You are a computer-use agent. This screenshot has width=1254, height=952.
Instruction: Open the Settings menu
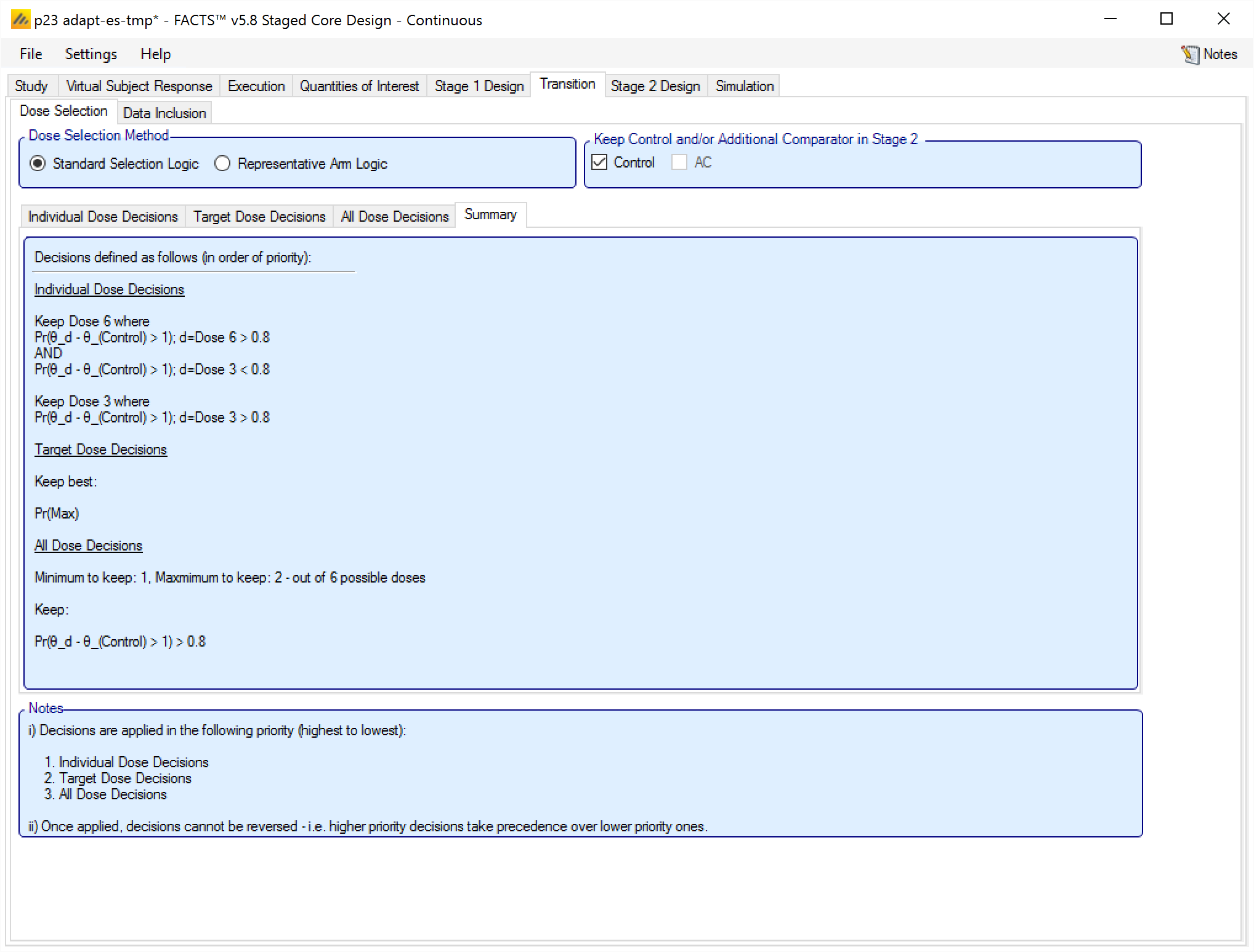pyautogui.click(x=91, y=54)
